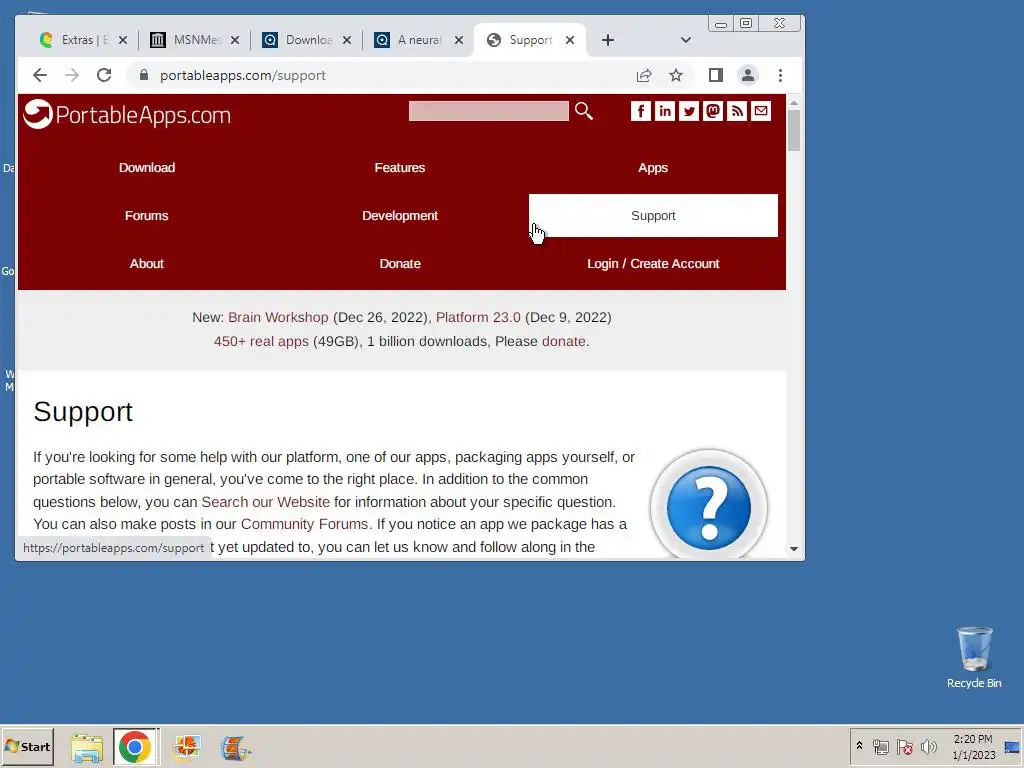The height and width of the screenshot is (768, 1024).
Task: Go back with browser back arrow
Action: tap(40, 75)
